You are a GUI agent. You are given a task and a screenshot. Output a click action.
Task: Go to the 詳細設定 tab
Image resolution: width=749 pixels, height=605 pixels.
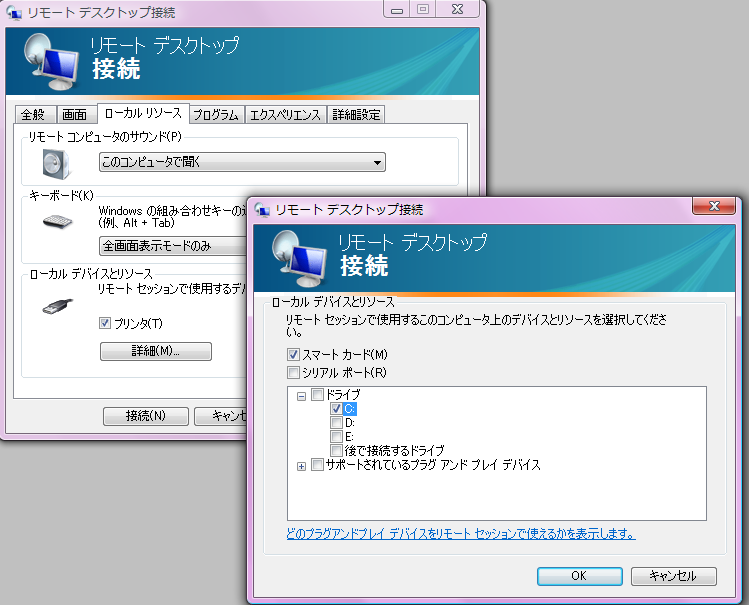356,115
